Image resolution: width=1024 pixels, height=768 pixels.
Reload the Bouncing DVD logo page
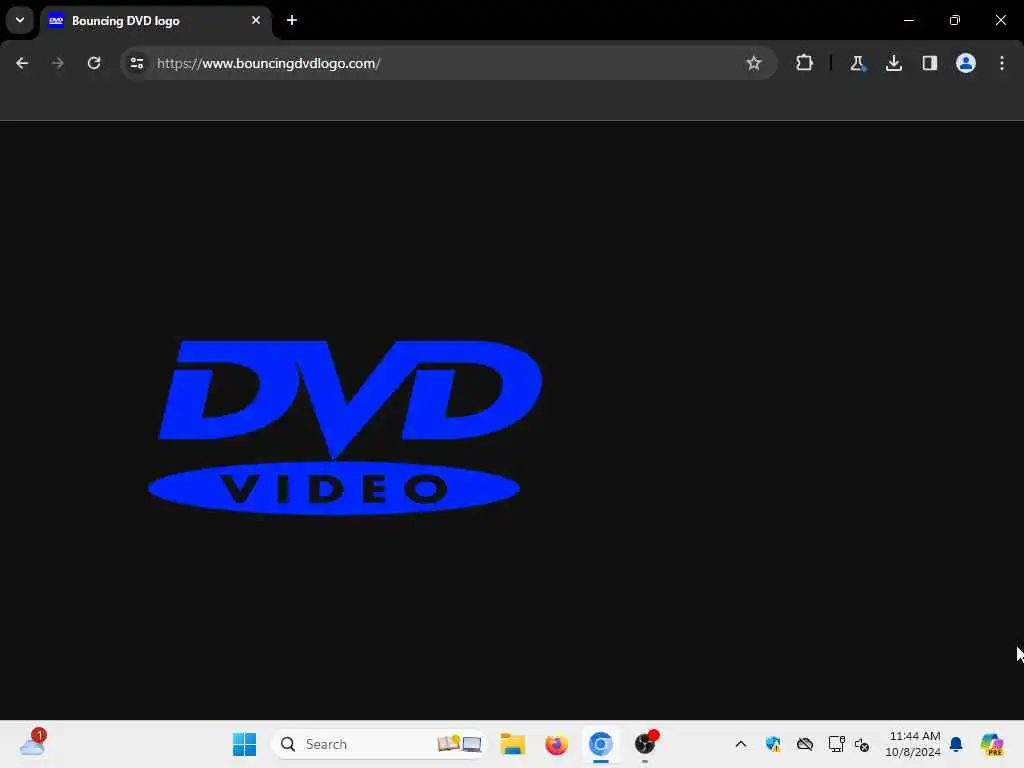94,63
